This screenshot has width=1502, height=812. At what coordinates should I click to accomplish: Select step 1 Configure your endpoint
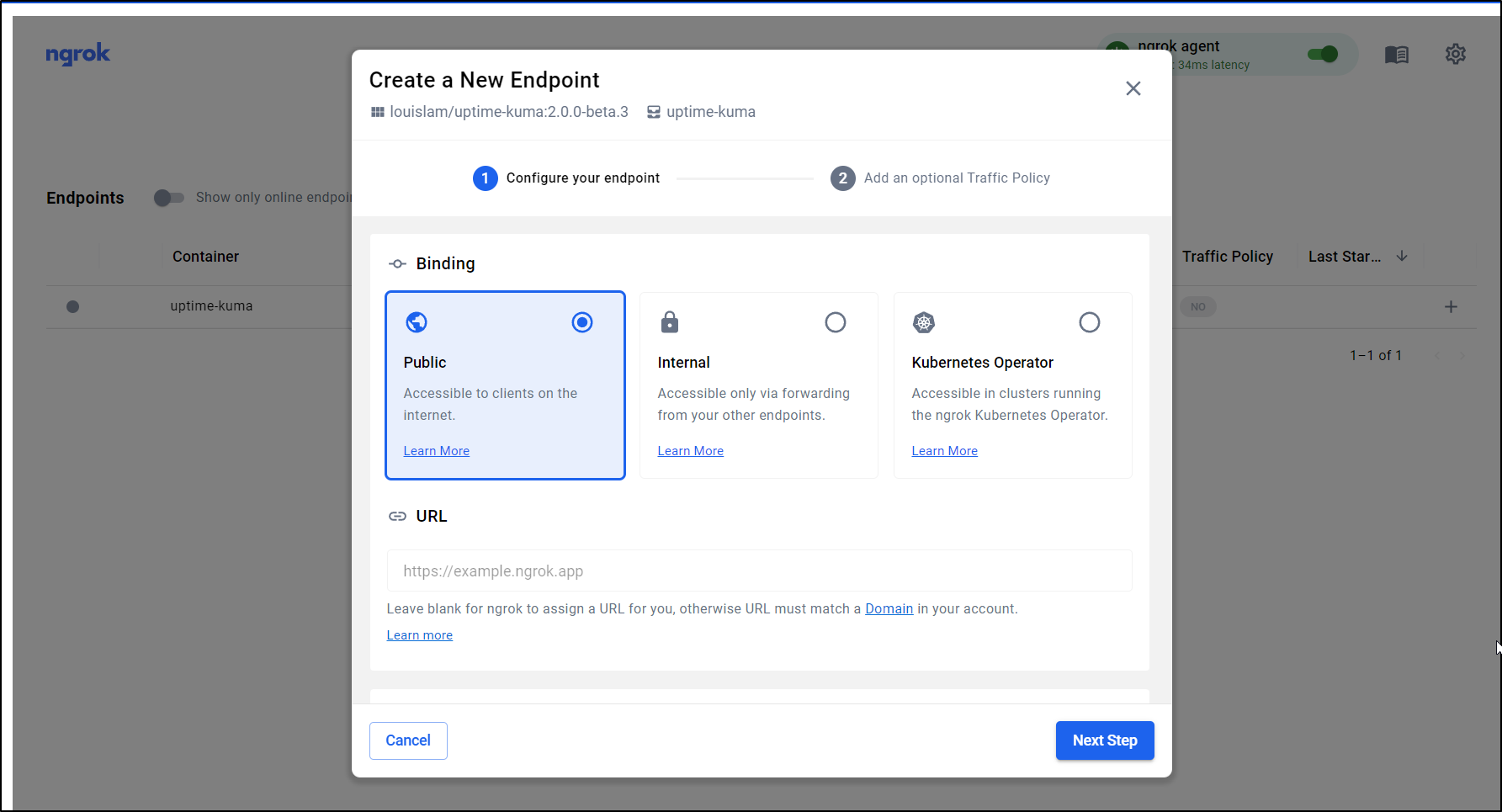point(566,178)
